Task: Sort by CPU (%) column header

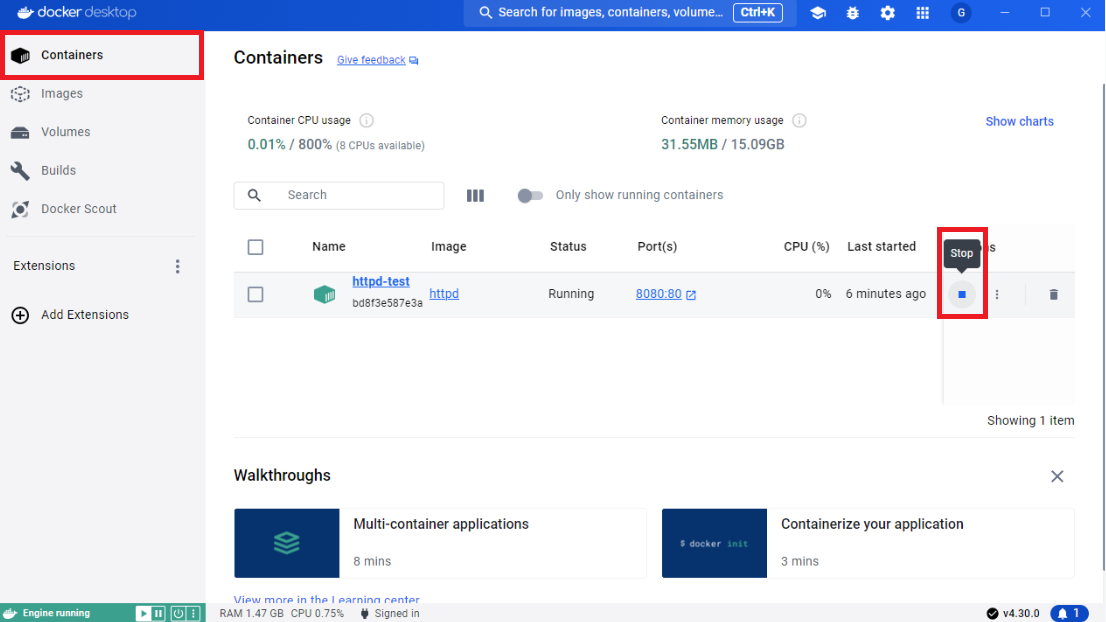Action: 806,246
